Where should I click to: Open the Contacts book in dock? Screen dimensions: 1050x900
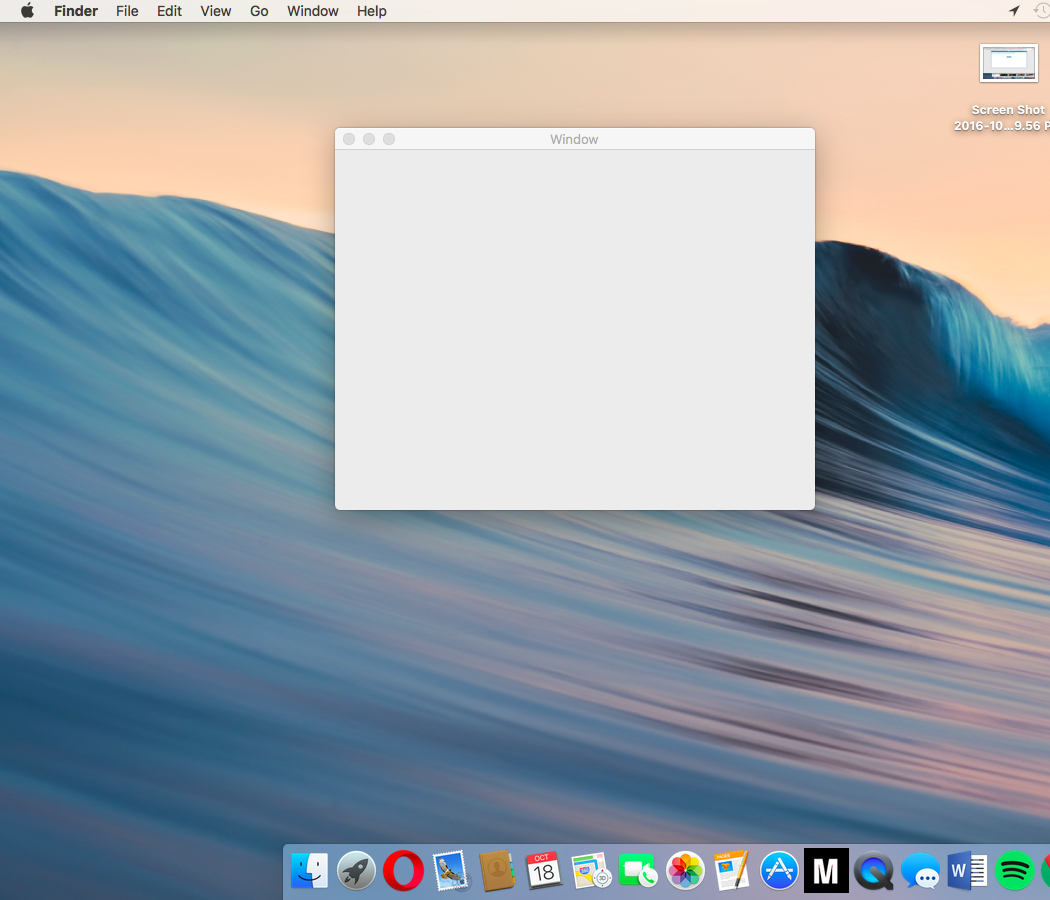pos(497,871)
